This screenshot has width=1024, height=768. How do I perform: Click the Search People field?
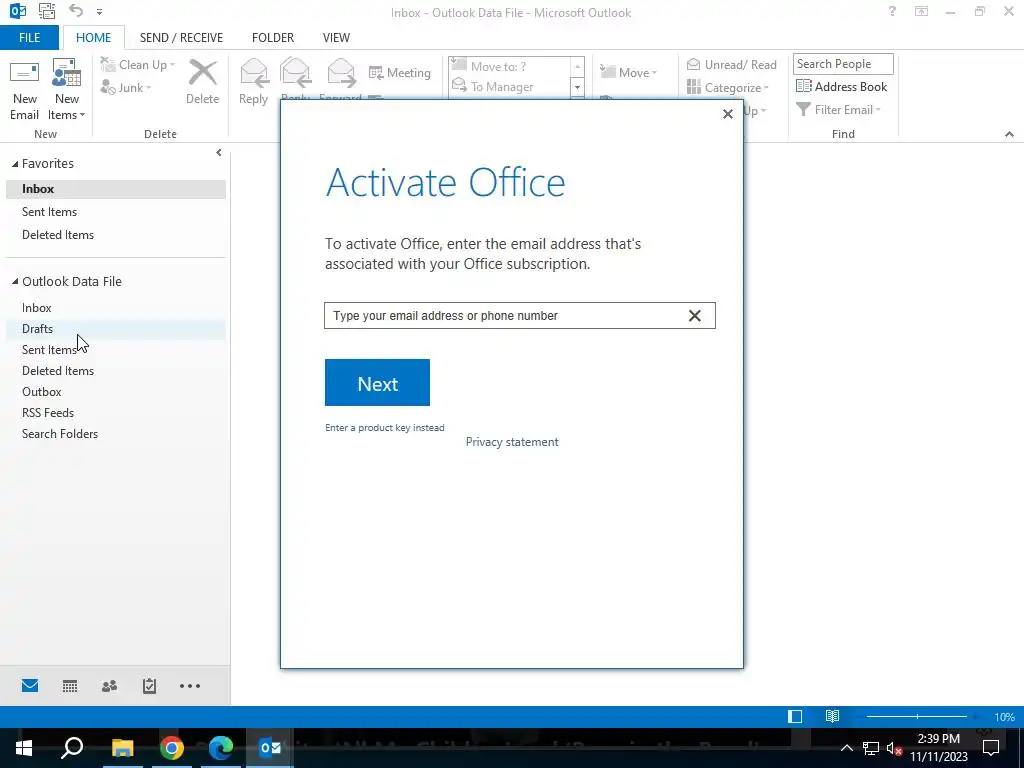[842, 64]
